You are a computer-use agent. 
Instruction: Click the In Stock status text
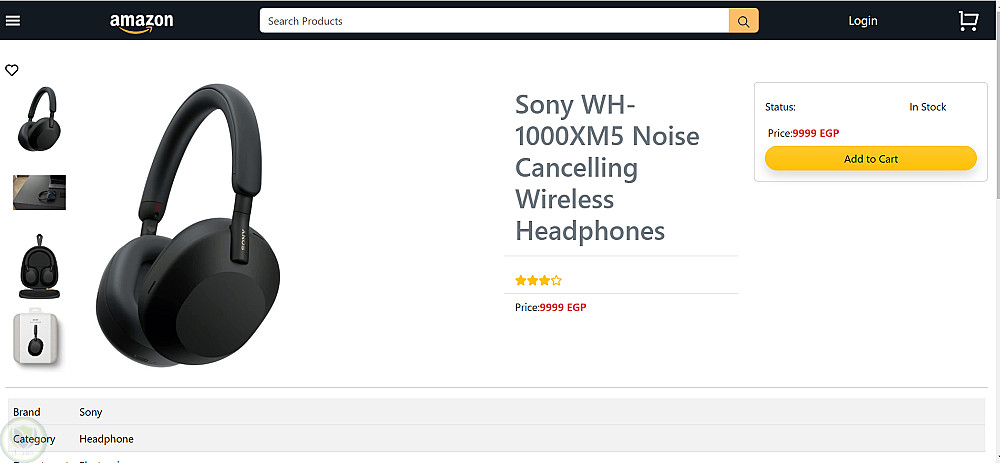[x=927, y=107]
